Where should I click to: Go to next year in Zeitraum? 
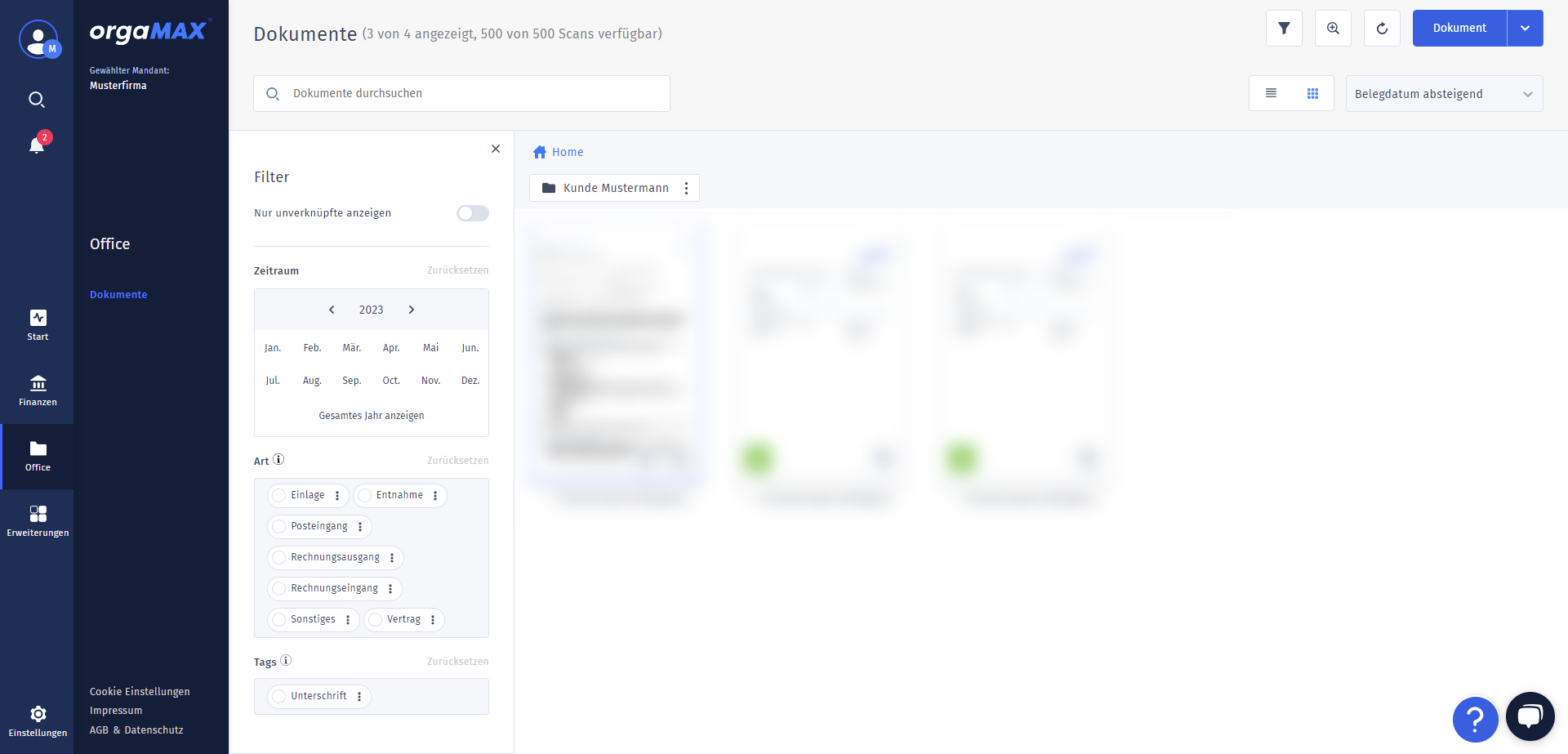(412, 310)
